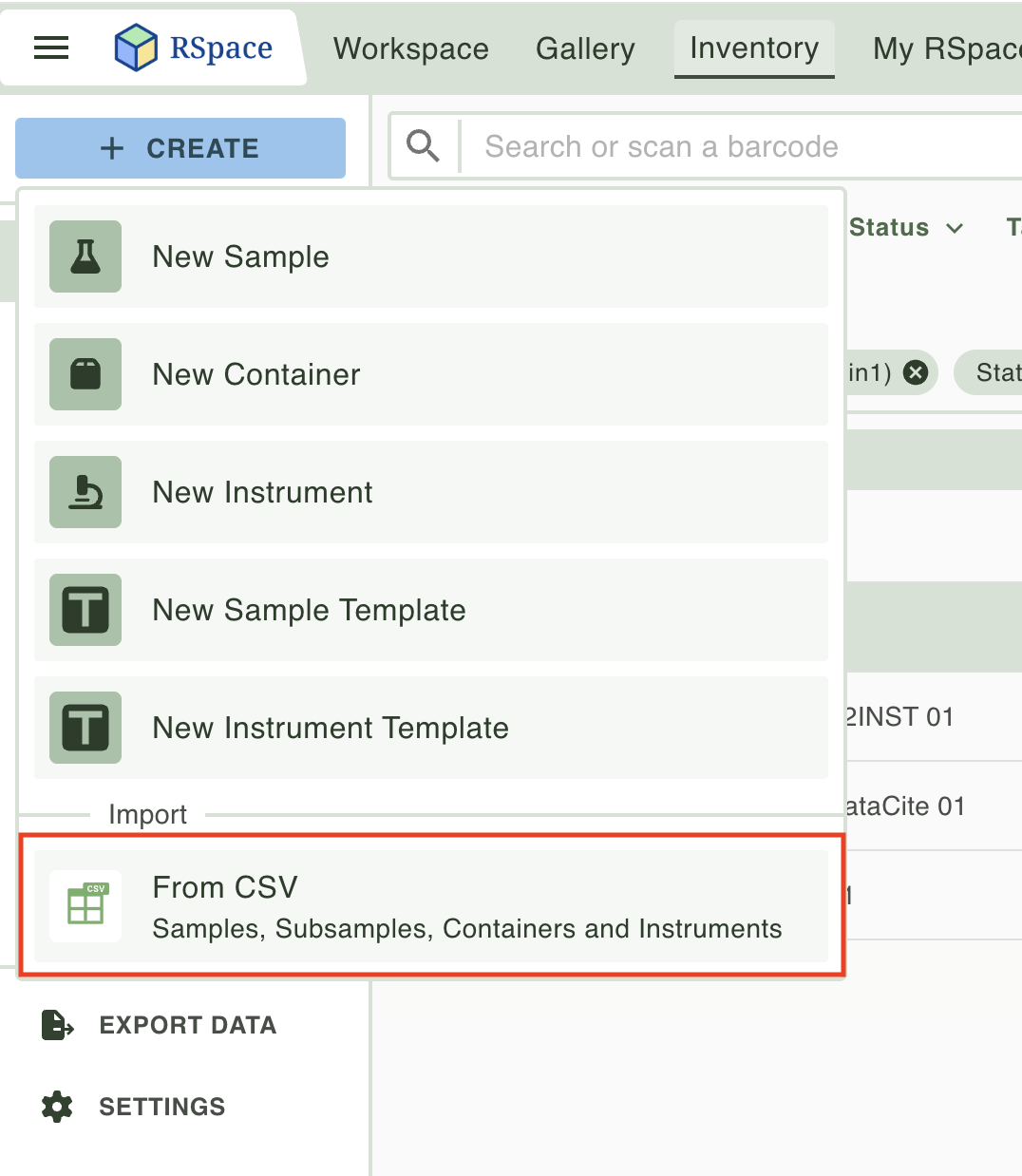Choose New Sample from the menu
The image size is (1022, 1176).
click(431, 256)
